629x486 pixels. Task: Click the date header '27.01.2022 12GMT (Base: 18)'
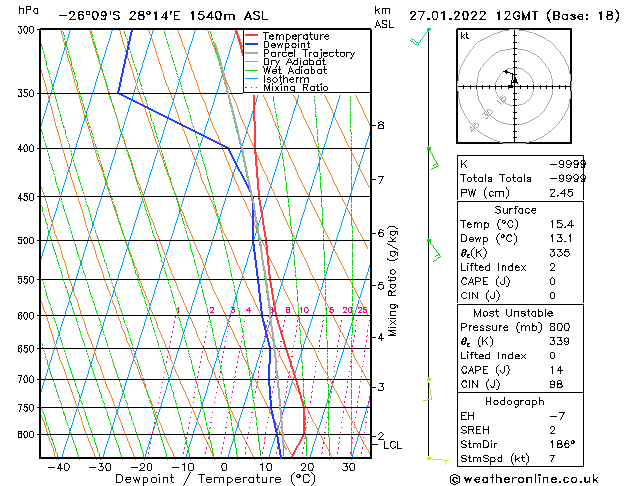point(514,16)
